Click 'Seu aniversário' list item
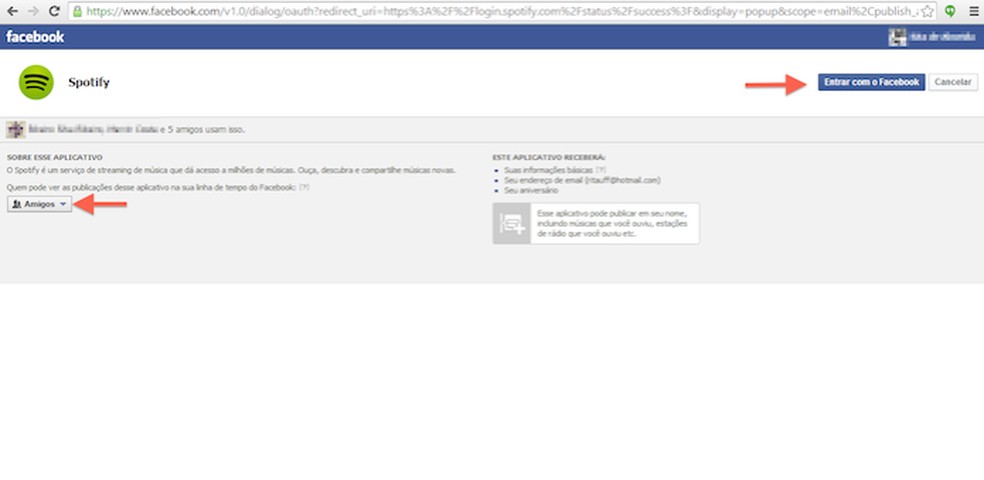This screenshot has height=480, width=984. point(530,190)
